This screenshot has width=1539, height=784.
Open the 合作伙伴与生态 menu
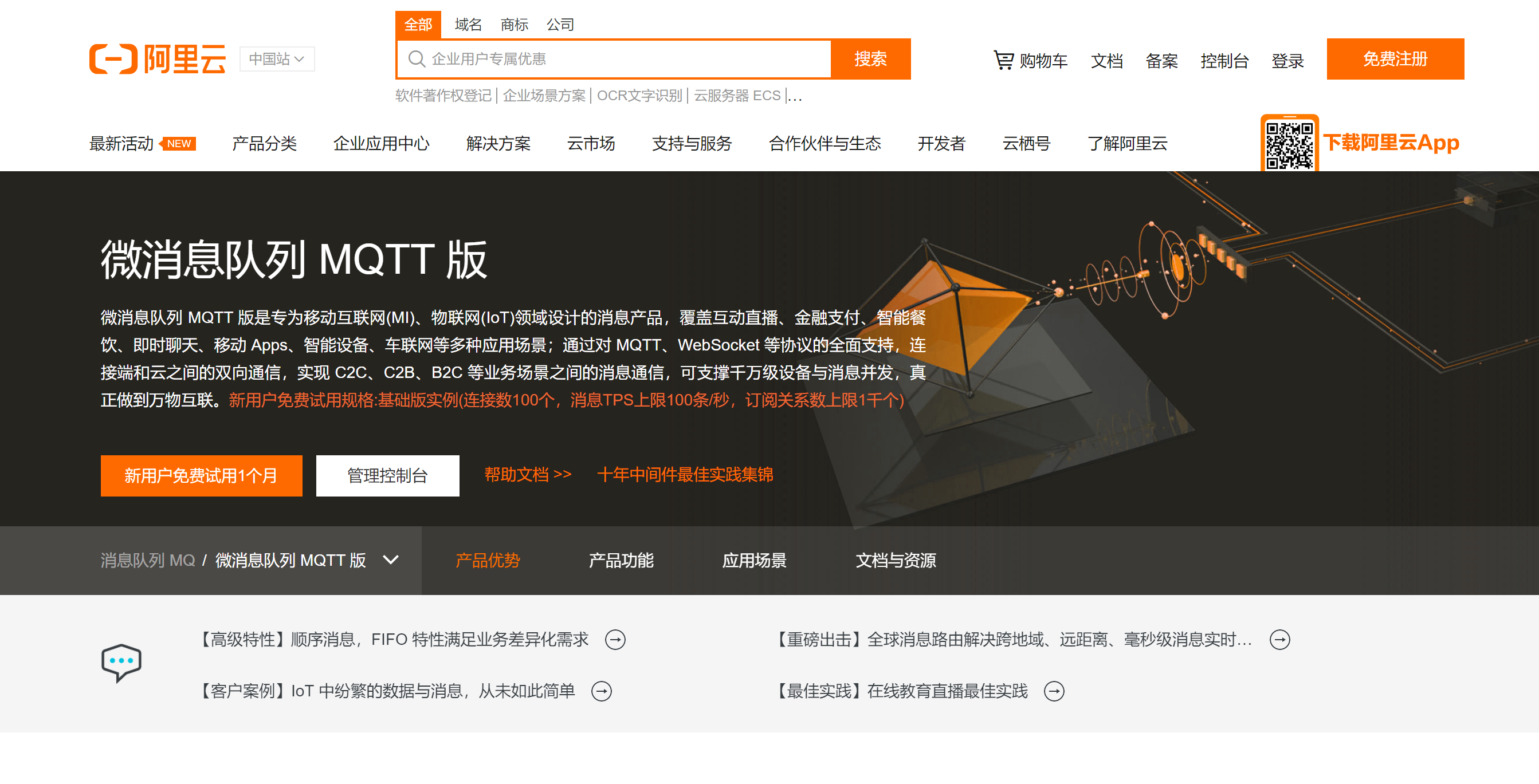[x=825, y=143]
